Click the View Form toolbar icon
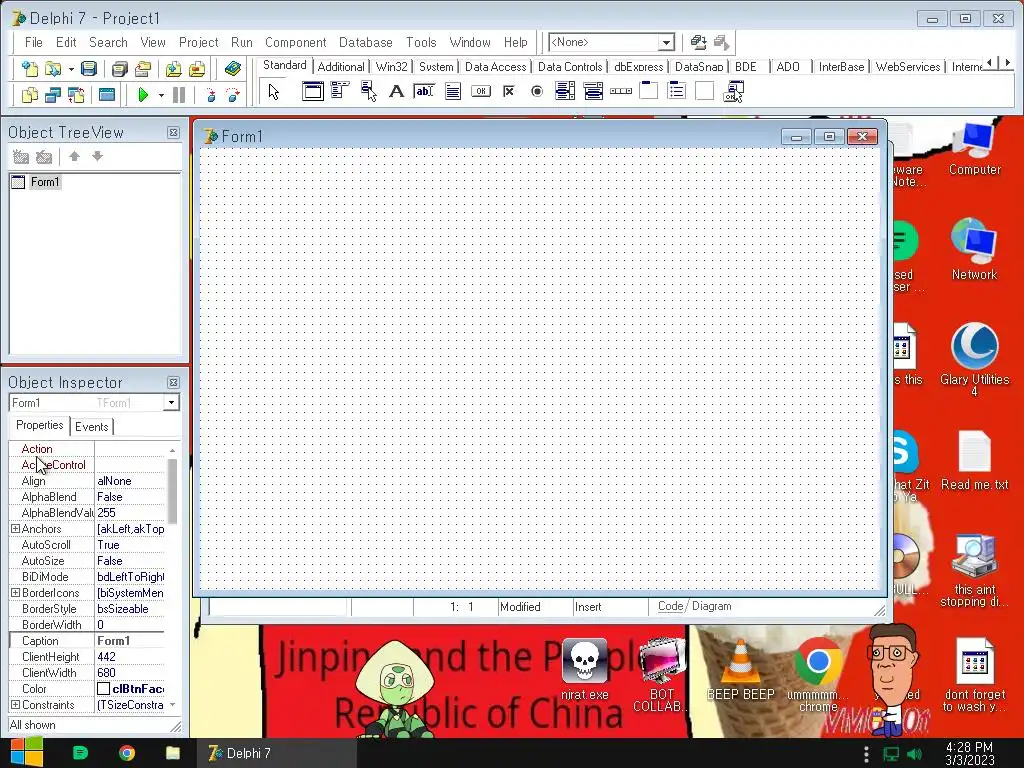The width and height of the screenshot is (1024, 768). 52,95
